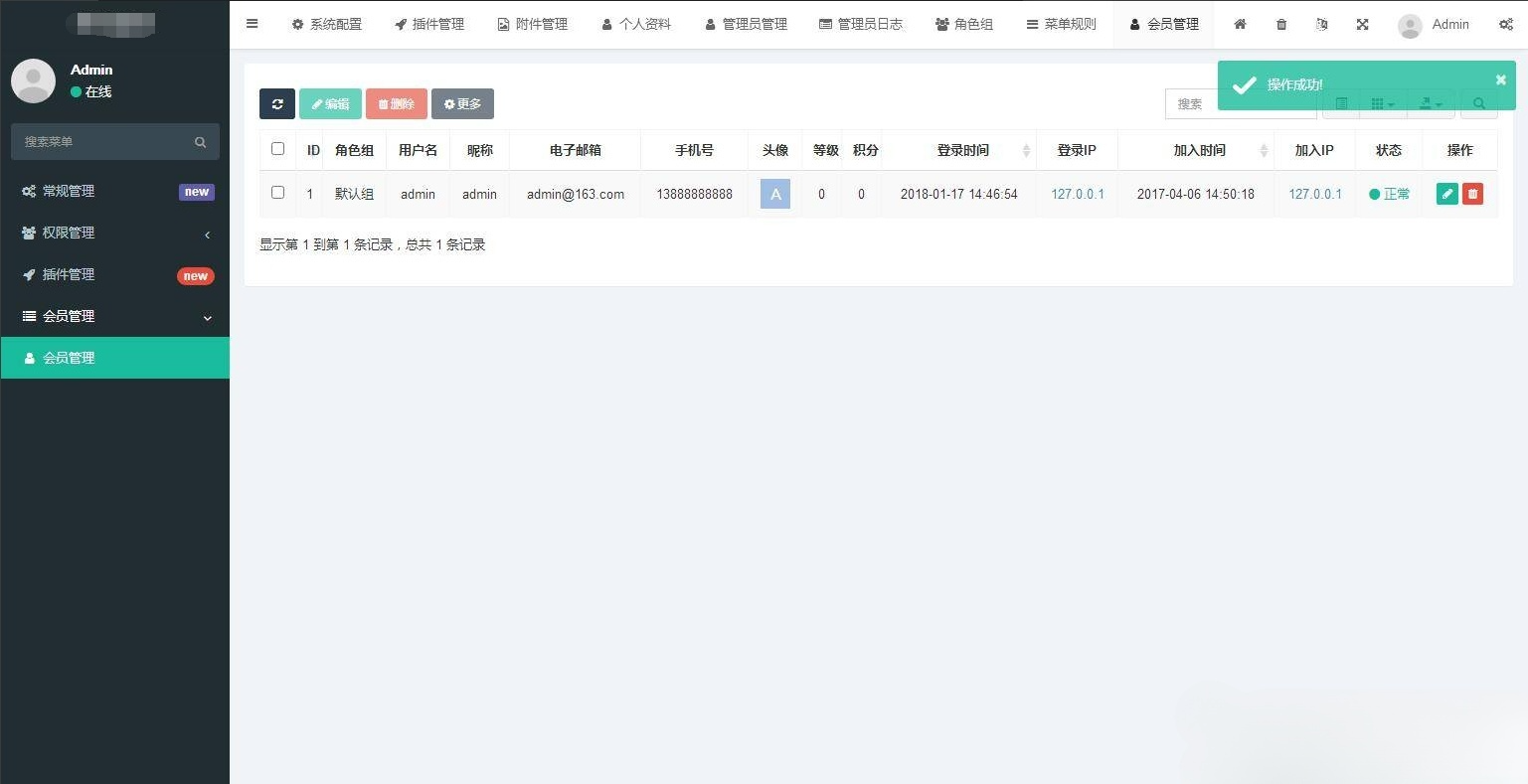1528x784 pixels.
Task: Sort by the 加入时间 column header
Action: click(1196, 150)
